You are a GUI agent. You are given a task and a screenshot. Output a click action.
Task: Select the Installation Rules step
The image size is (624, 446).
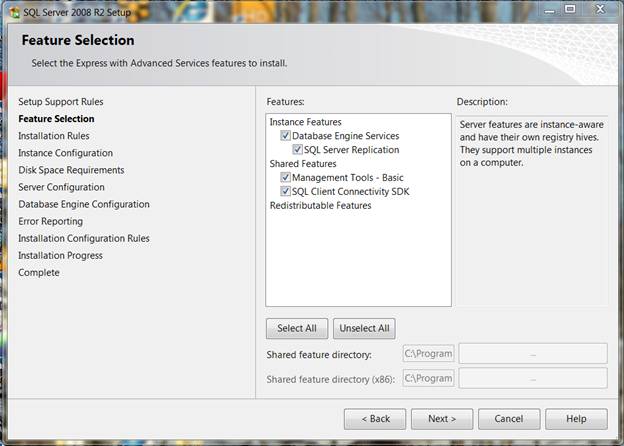[54, 136]
